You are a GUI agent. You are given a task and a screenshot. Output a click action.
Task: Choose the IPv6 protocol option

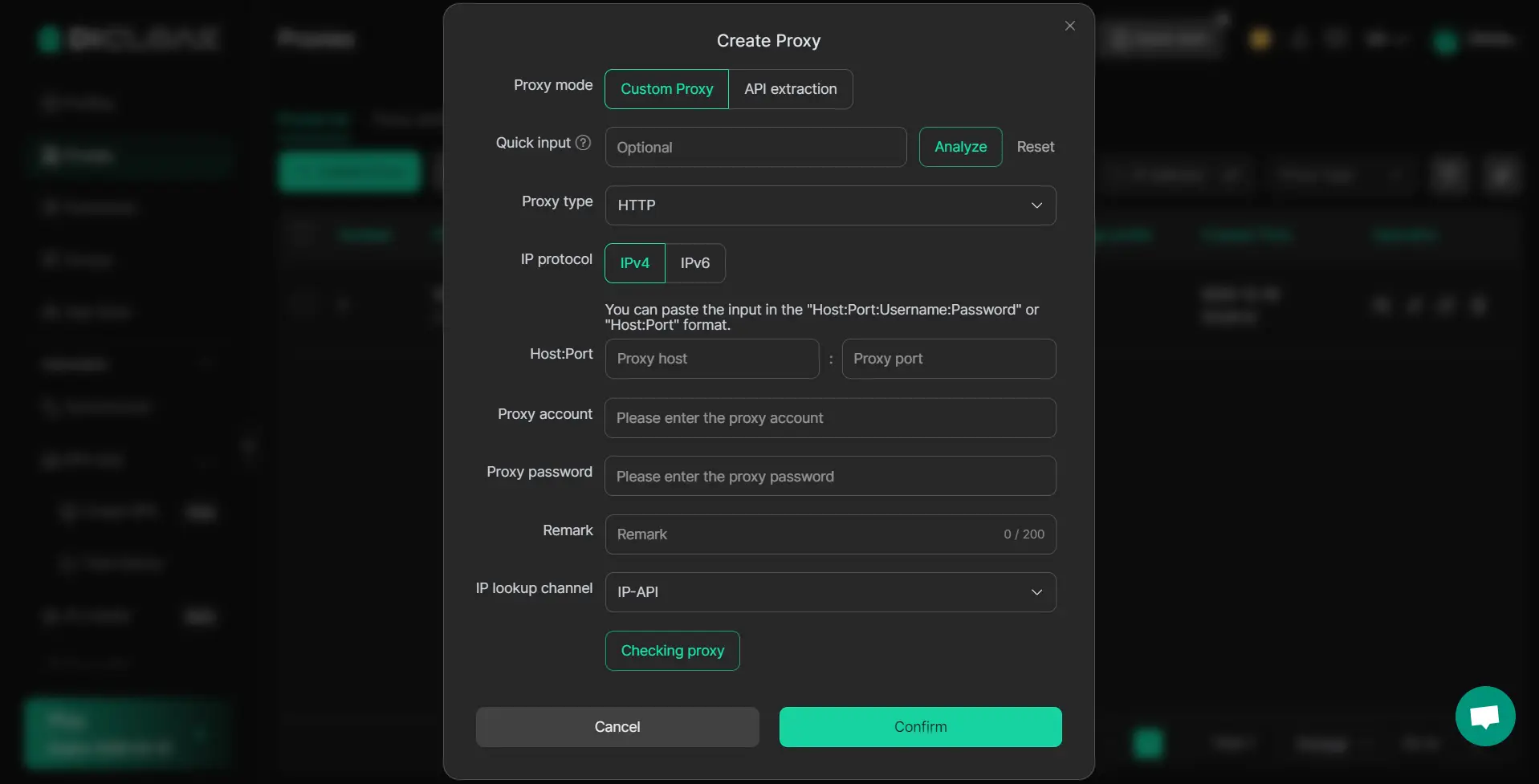(x=694, y=263)
